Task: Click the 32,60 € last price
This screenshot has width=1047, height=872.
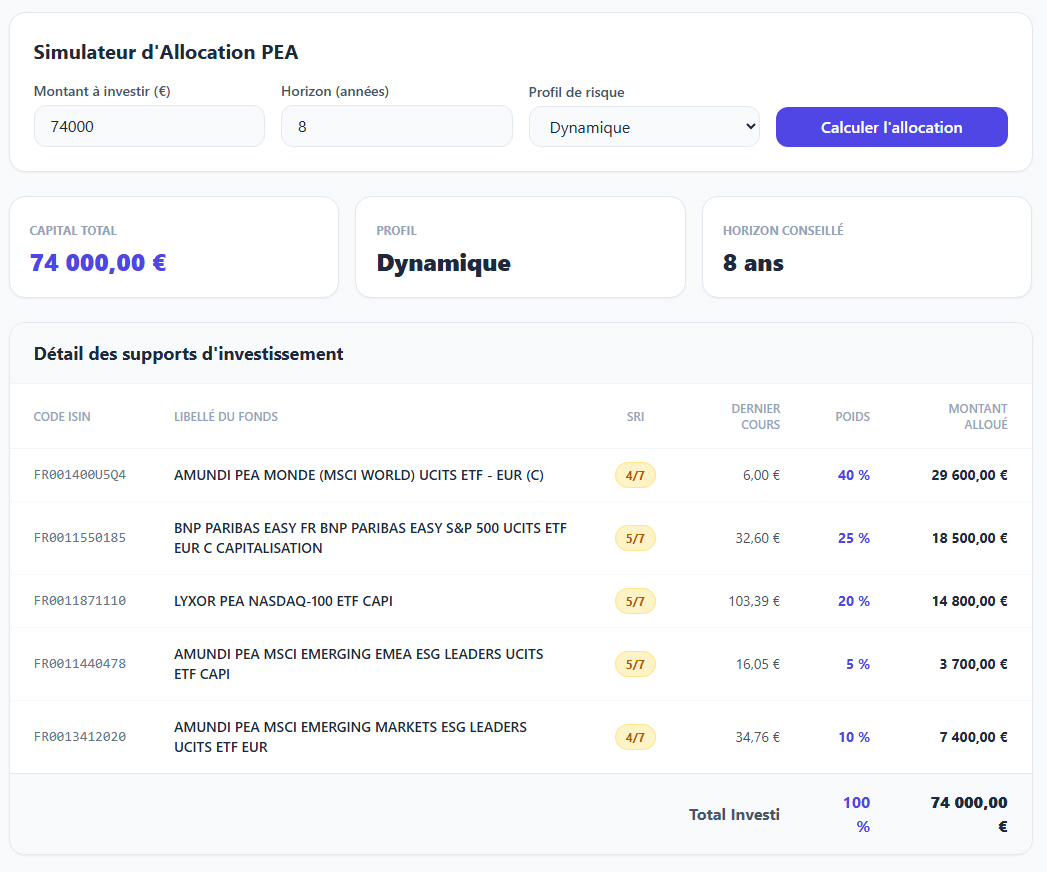Action: pos(757,537)
